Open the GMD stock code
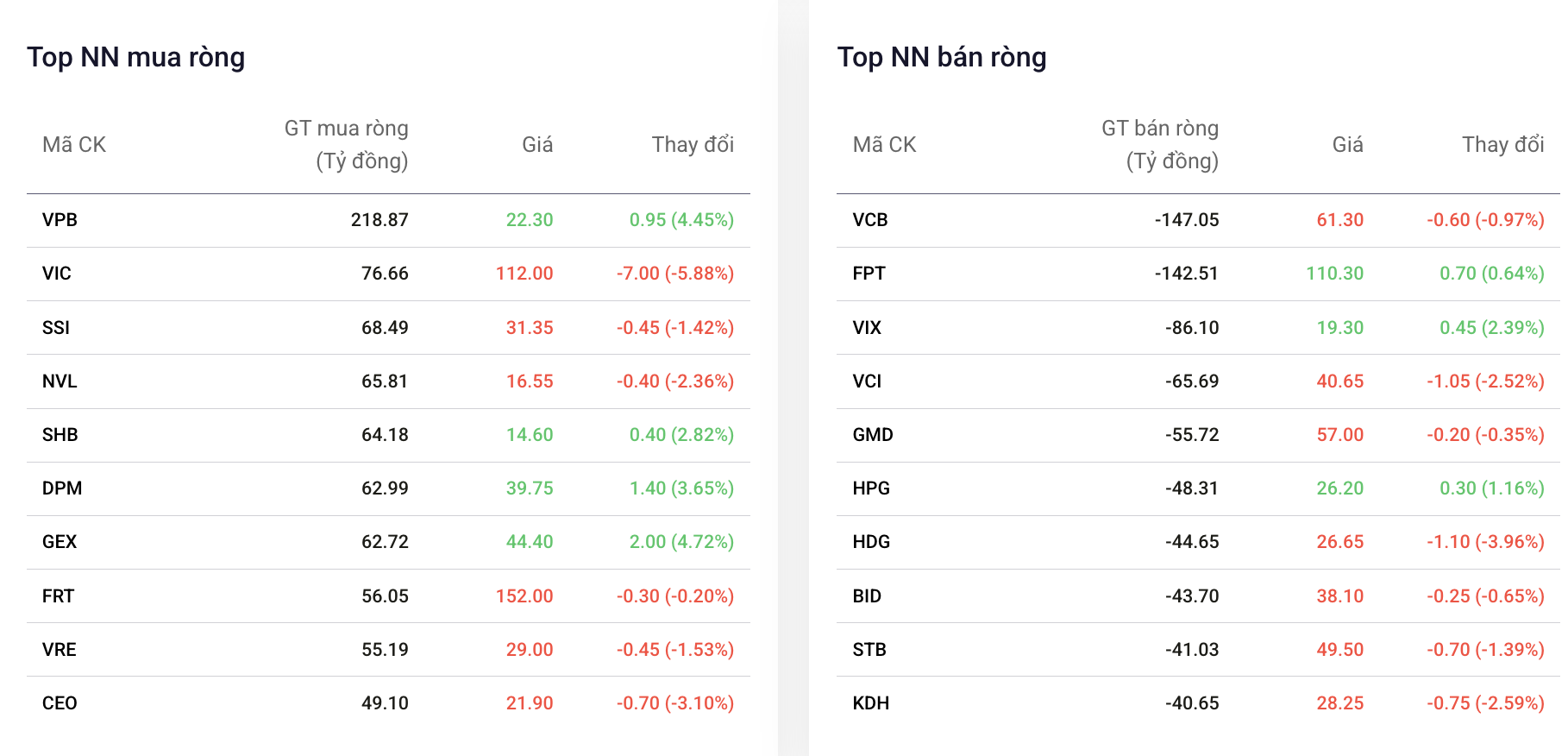This screenshot has height=756, width=1568. [873, 435]
